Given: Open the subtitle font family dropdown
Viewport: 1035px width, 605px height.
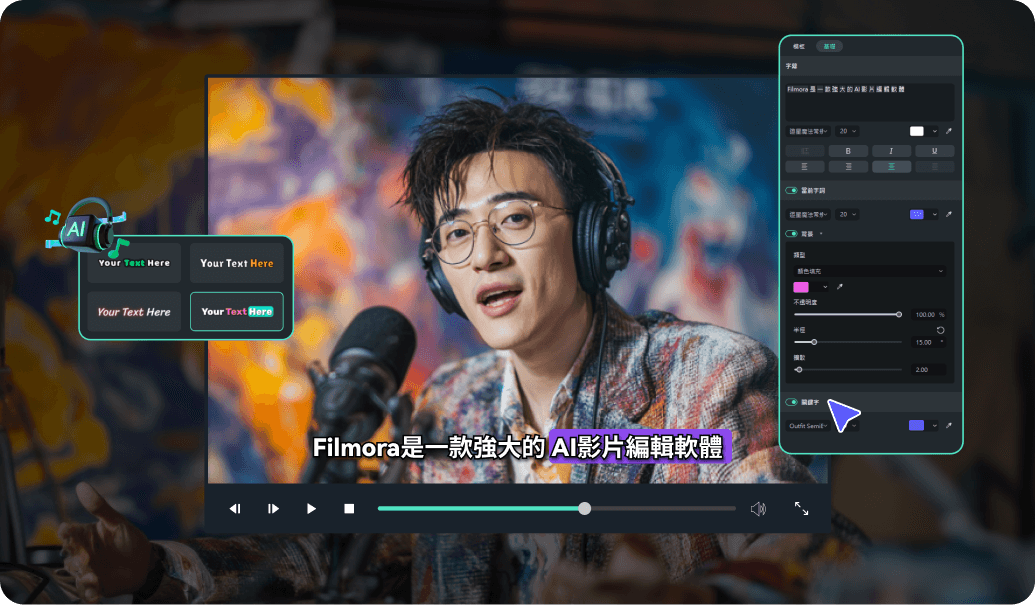Looking at the screenshot, I should (808, 131).
